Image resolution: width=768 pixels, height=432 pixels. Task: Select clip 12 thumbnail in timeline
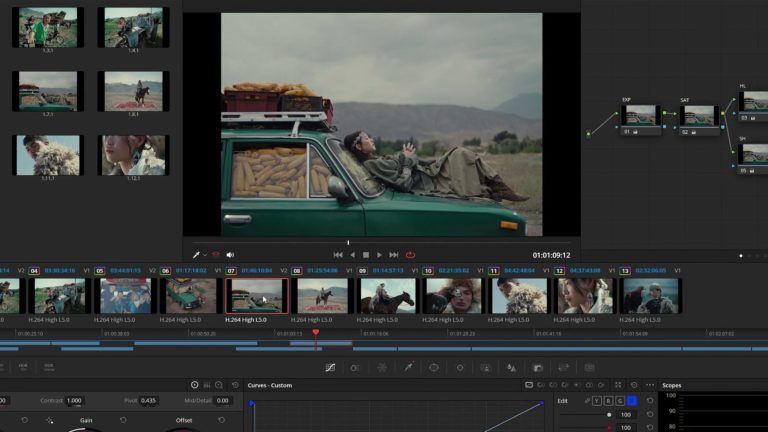tap(585, 296)
